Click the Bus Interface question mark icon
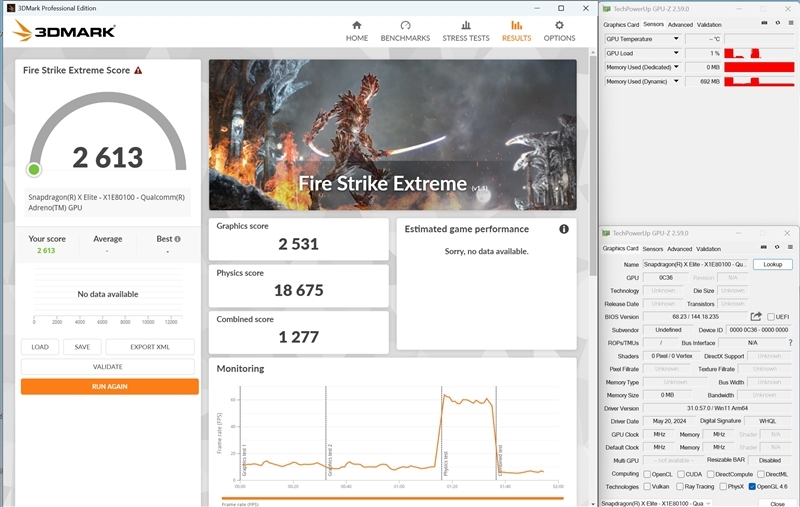 tap(790, 342)
